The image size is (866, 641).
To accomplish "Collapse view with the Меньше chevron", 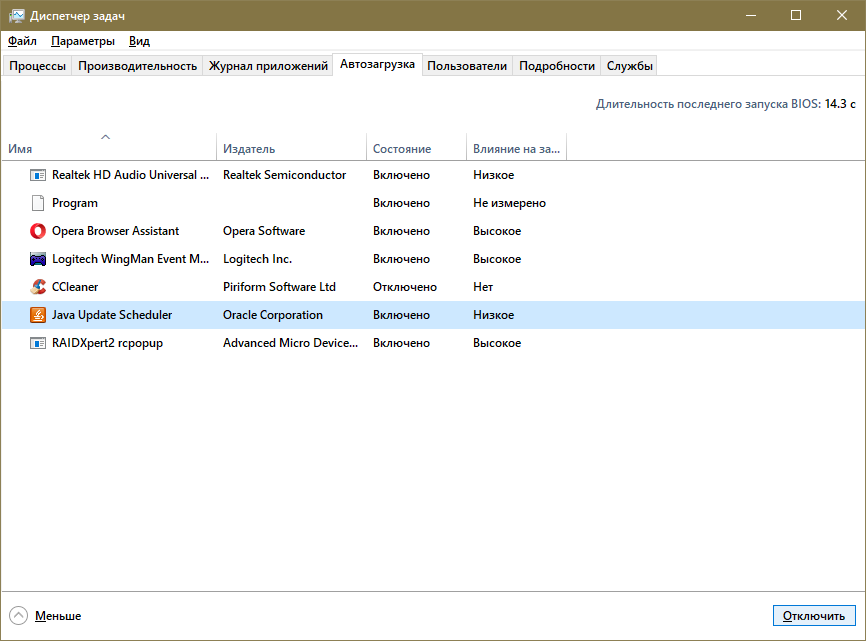I will click(19, 615).
